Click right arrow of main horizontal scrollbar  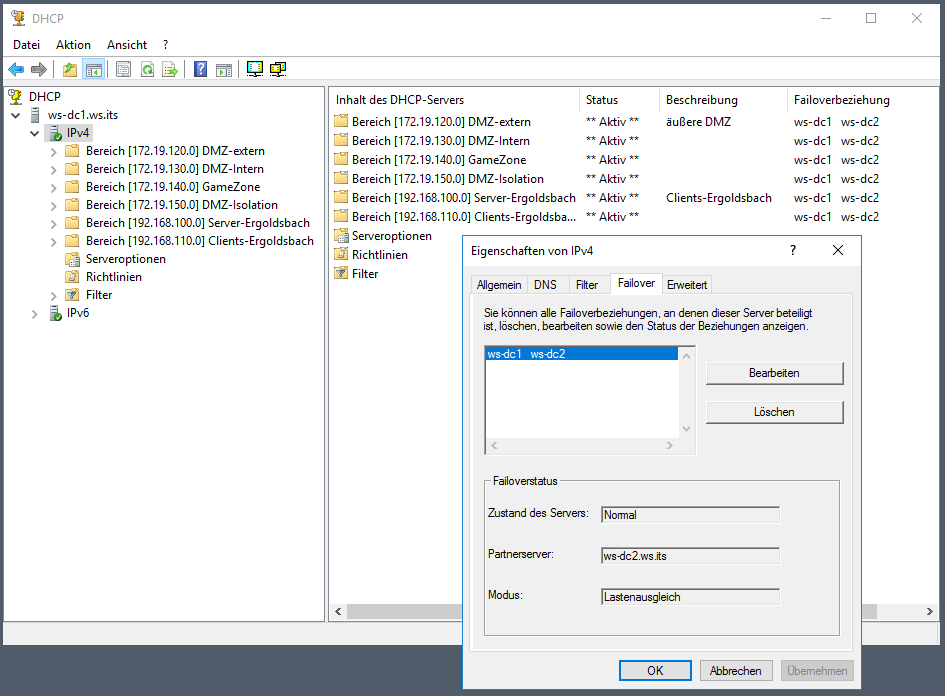929,612
